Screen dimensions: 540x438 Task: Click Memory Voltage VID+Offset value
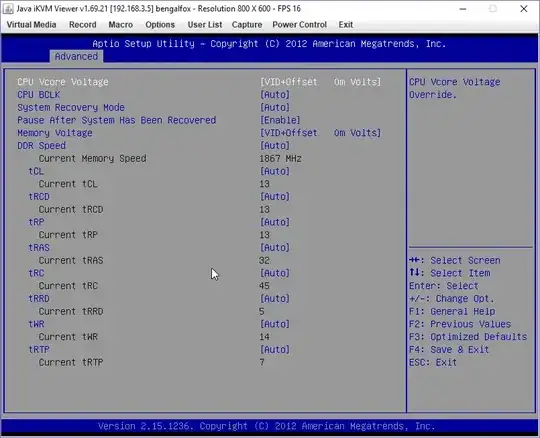(x=320, y=133)
